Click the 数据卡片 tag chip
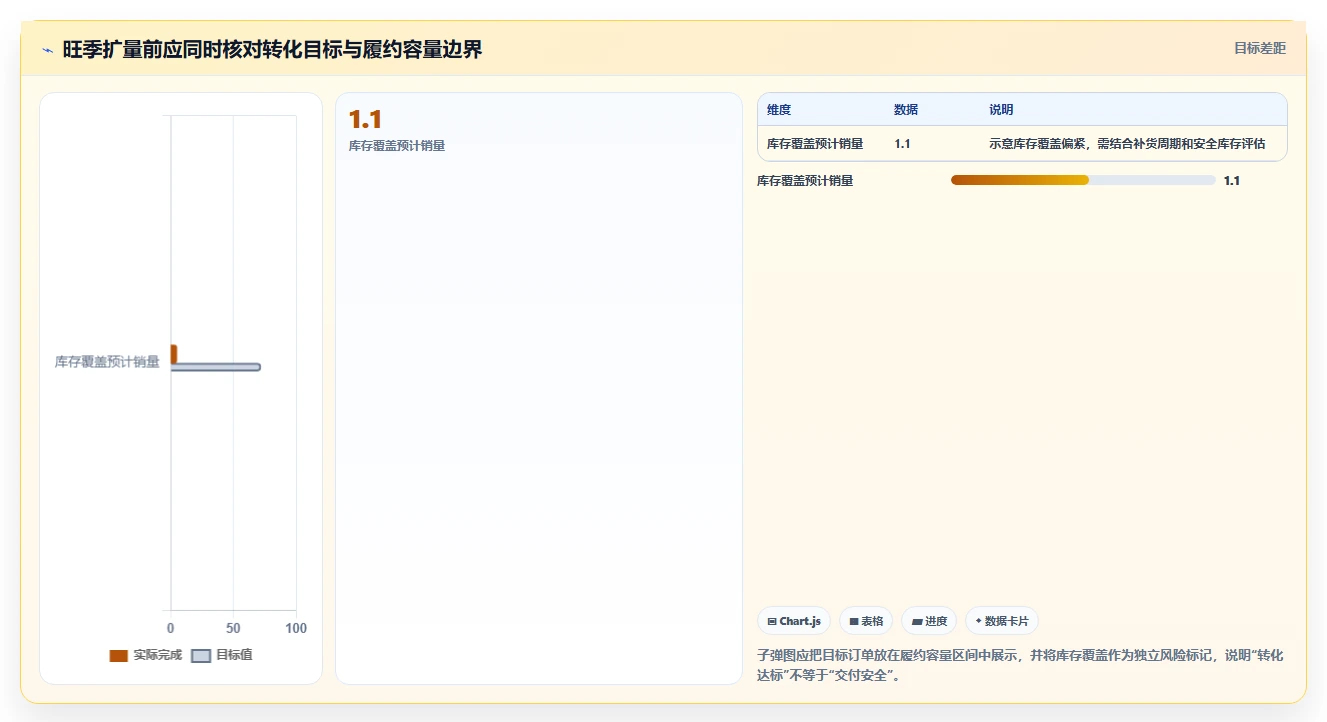This screenshot has width=1327, height=722. [x=1001, y=621]
